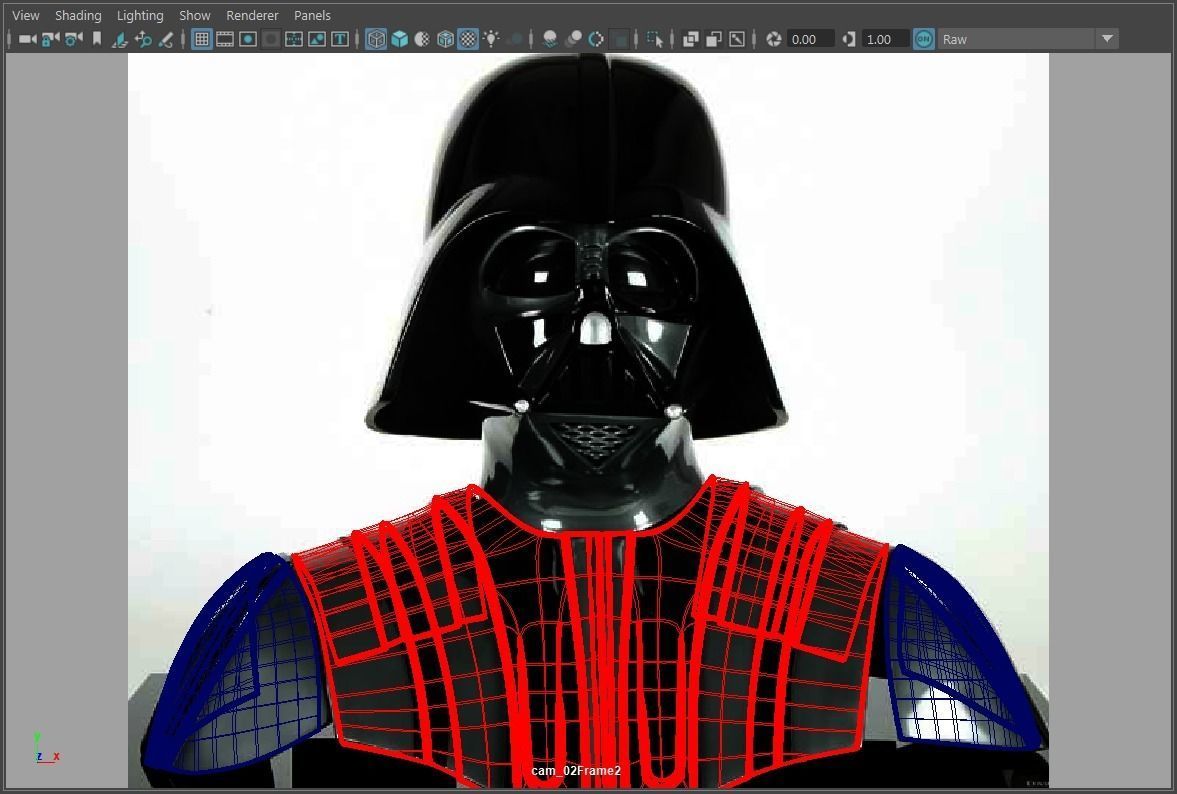Switch to Wireframe display mode
1177x794 pixels.
tap(376, 39)
